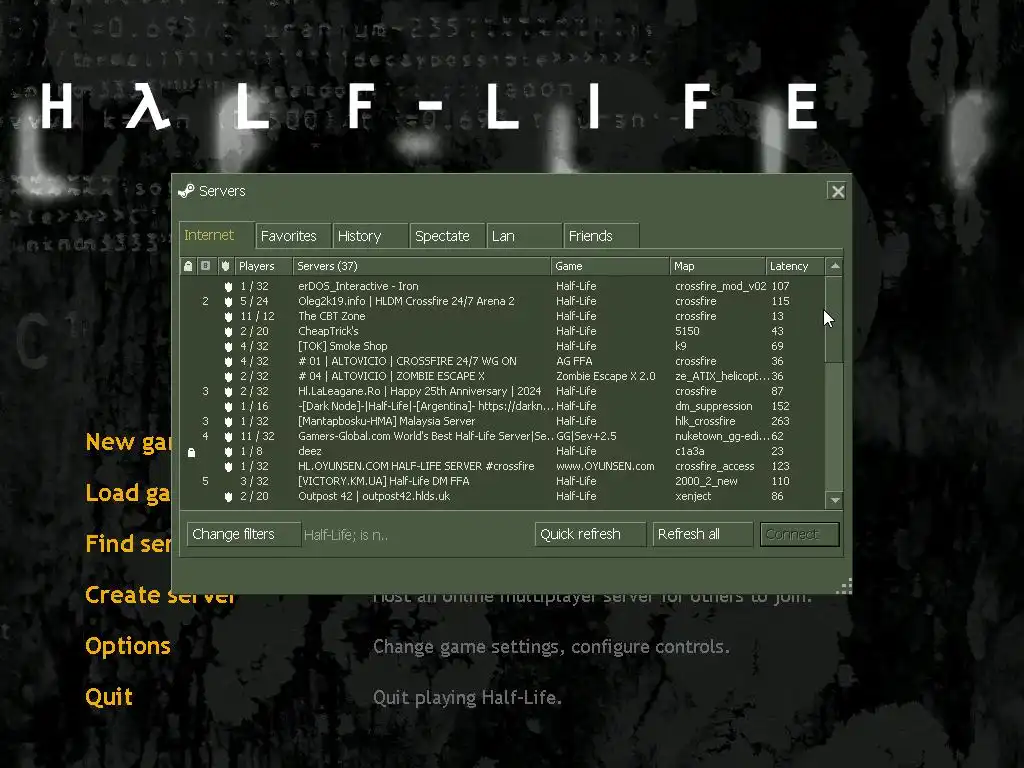Open the Lan tab
1024x768 pixels.
coord(524,236)
